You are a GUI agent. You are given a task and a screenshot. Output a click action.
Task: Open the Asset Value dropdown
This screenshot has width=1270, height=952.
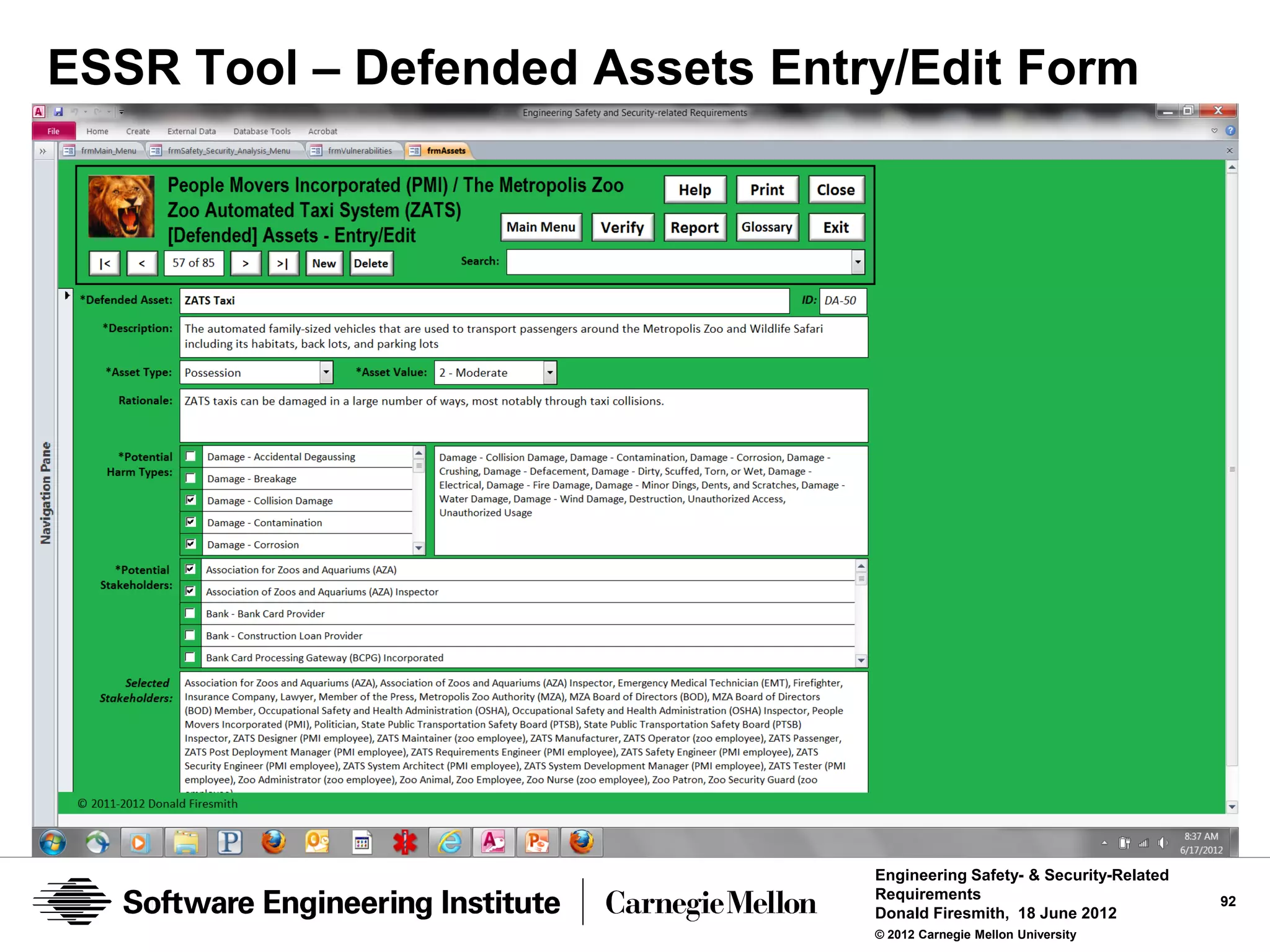tap(549, 372)
